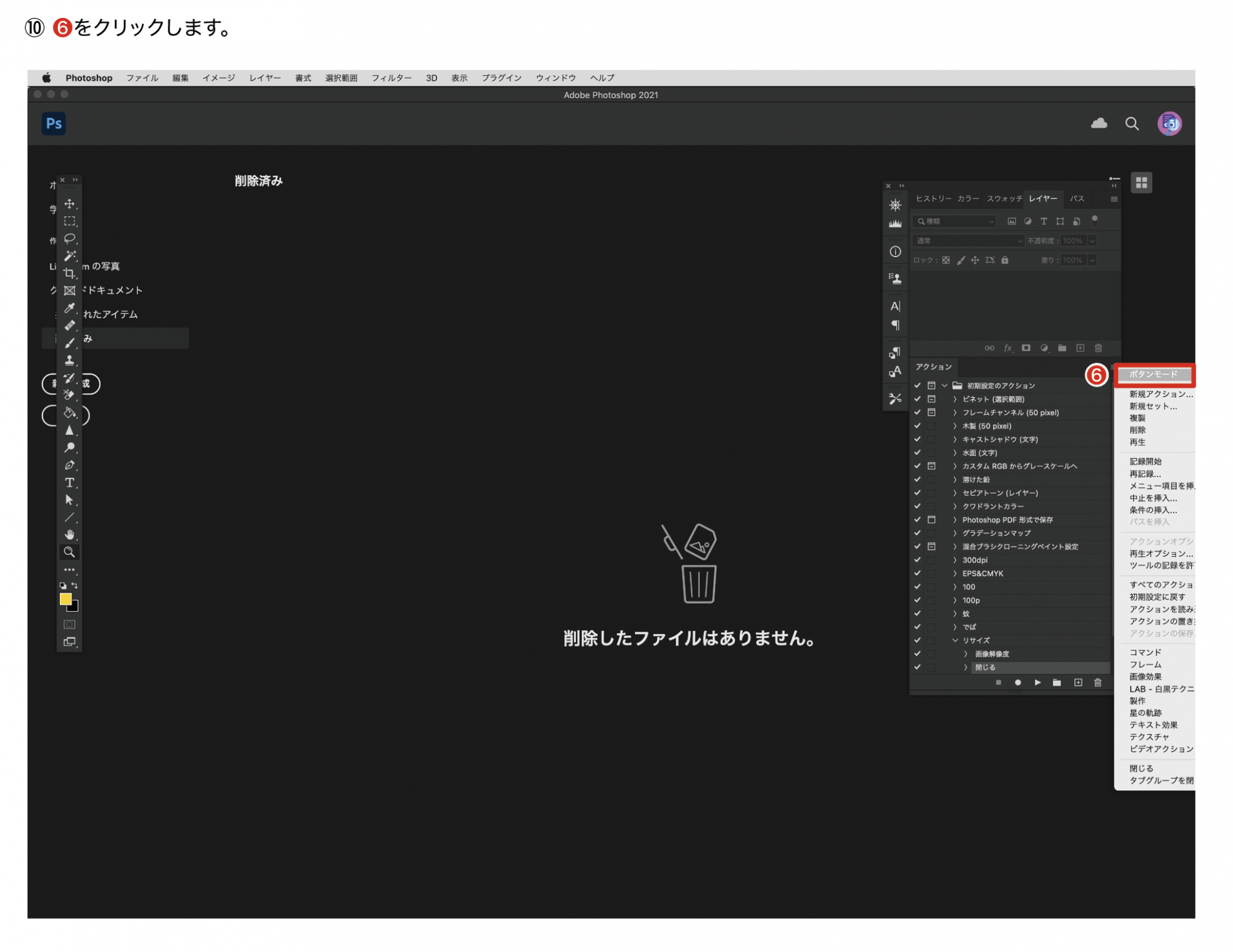1233x952 pixels.
Task: Open the Navigator panel ship-wheel icon
Action: tap(895, 205)
